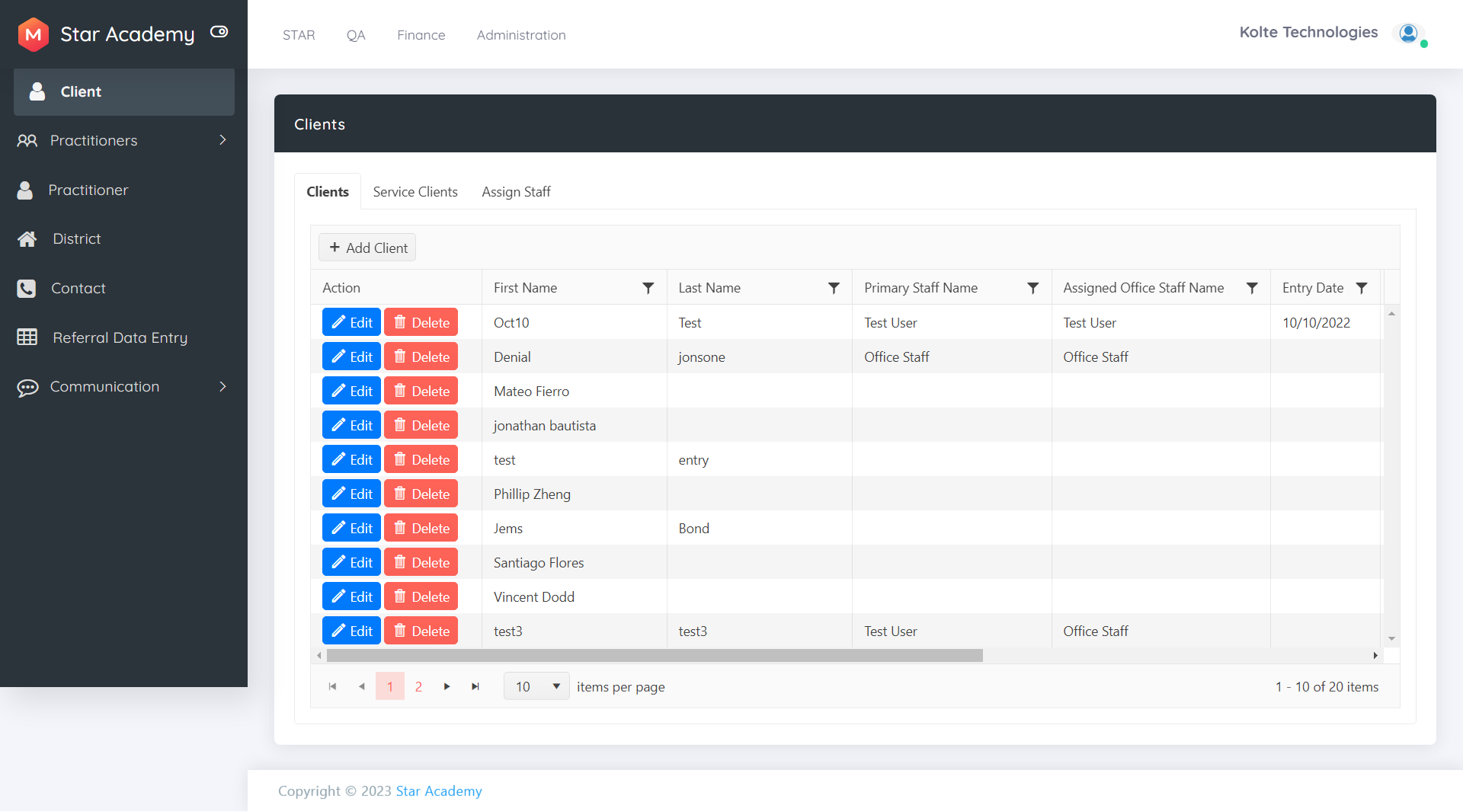Edit the jonathan bautista row

click(x=351, y=426)
